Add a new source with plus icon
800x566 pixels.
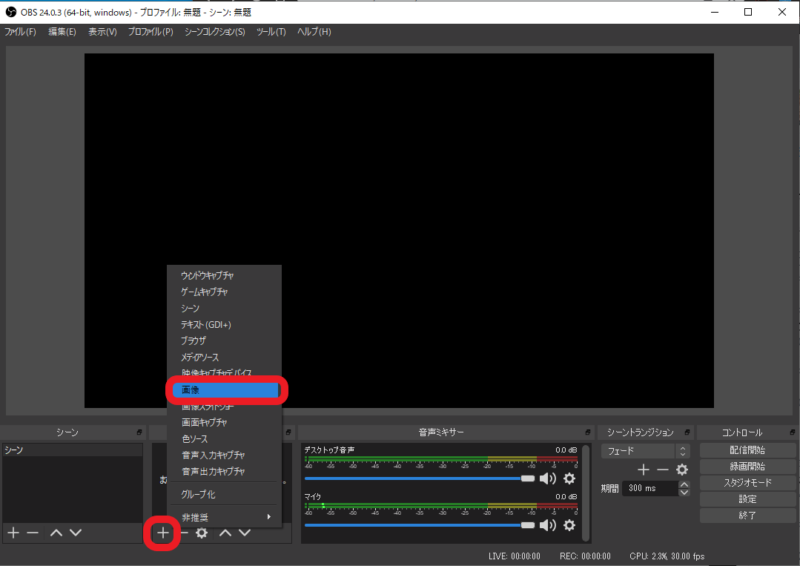(x=163, y=533)
